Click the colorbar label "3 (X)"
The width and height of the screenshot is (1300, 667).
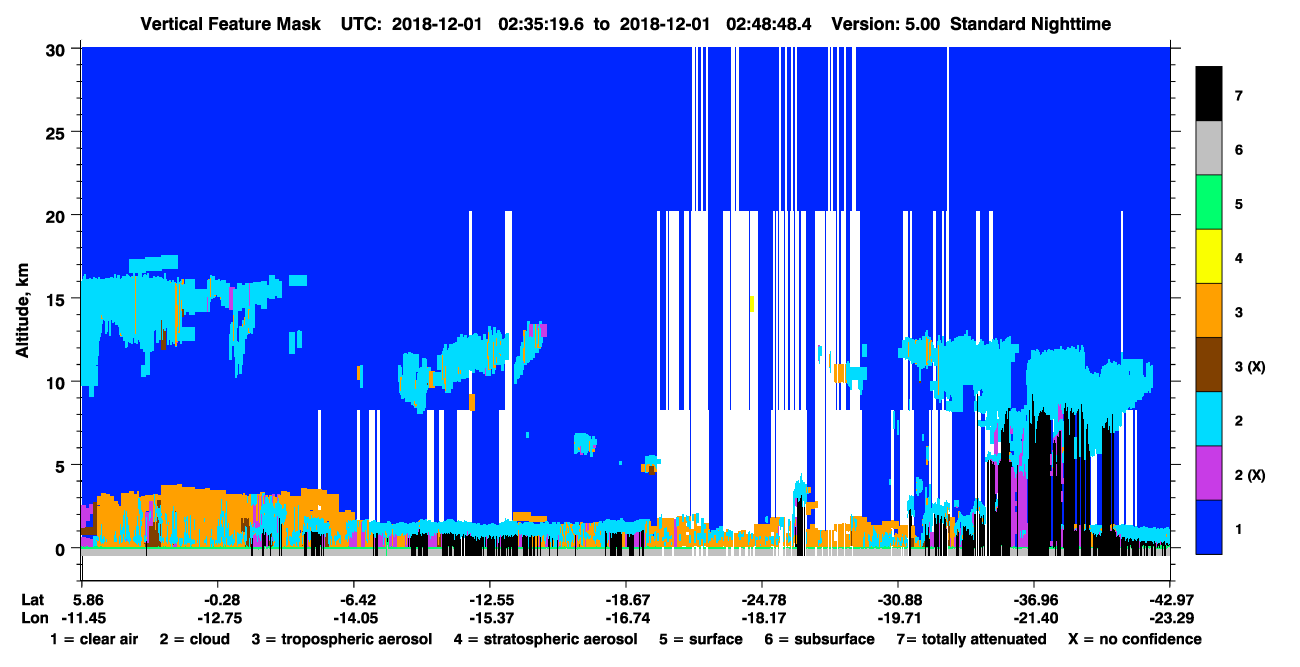[1250, 366]
